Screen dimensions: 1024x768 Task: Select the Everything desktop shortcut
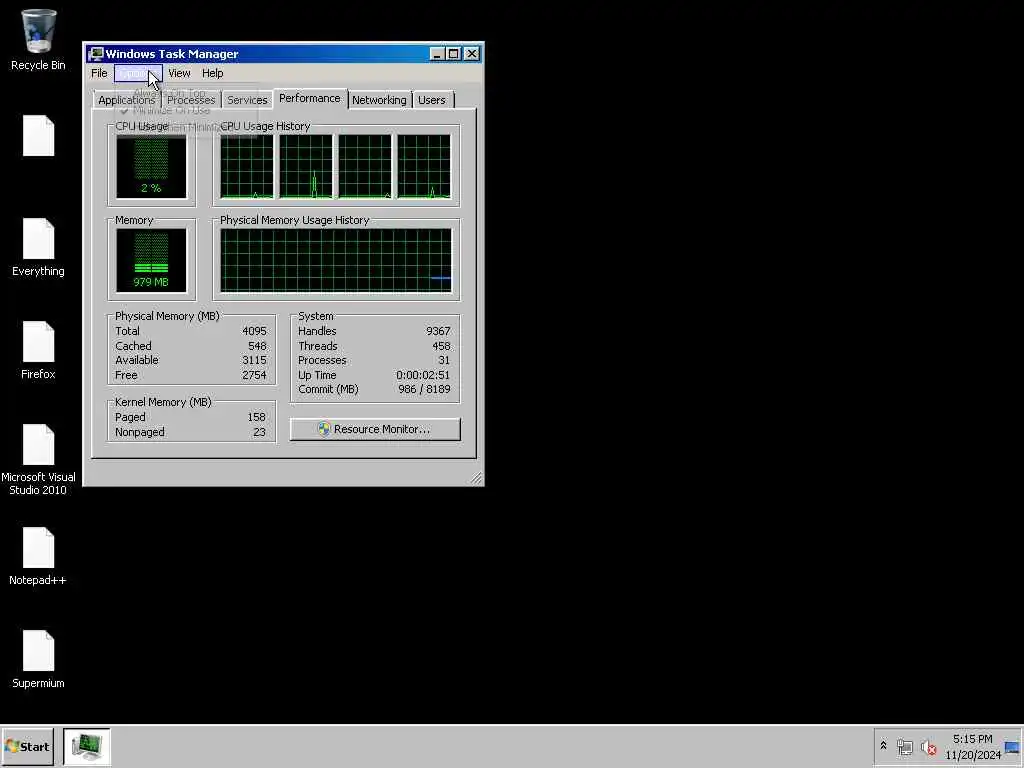[x=38, y=248]
